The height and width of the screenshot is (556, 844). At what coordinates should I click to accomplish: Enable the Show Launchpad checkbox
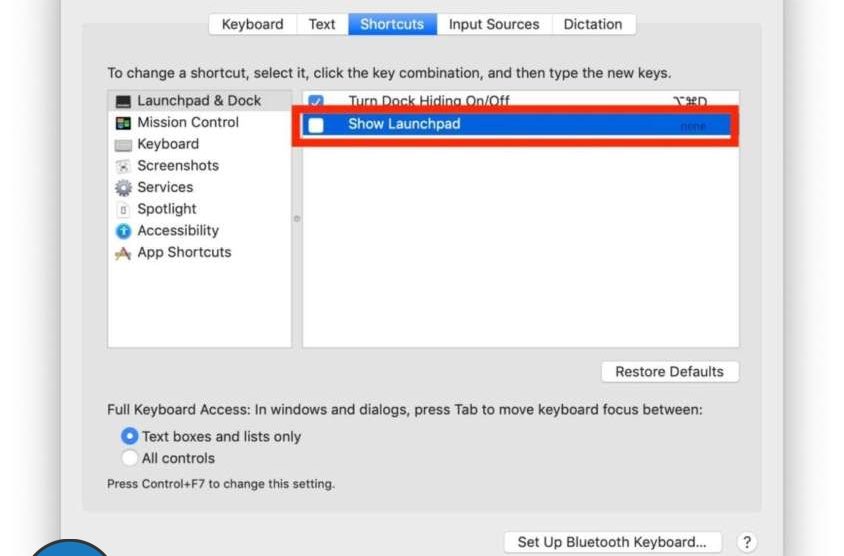coord(316,125)
